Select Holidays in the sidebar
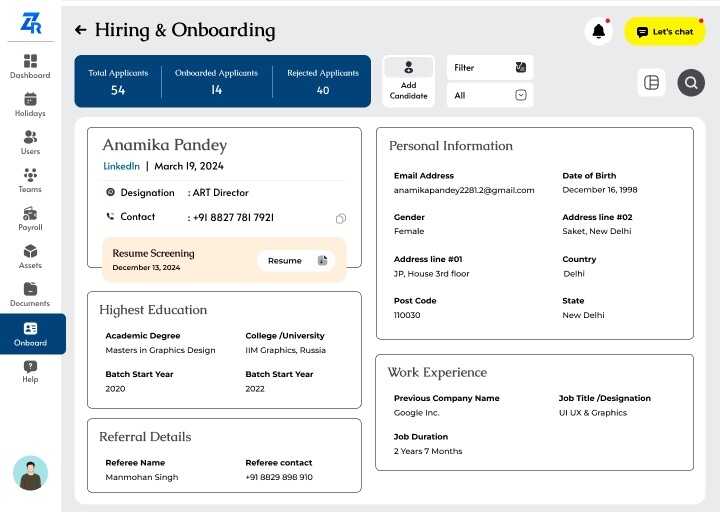 tap(30, 105)
